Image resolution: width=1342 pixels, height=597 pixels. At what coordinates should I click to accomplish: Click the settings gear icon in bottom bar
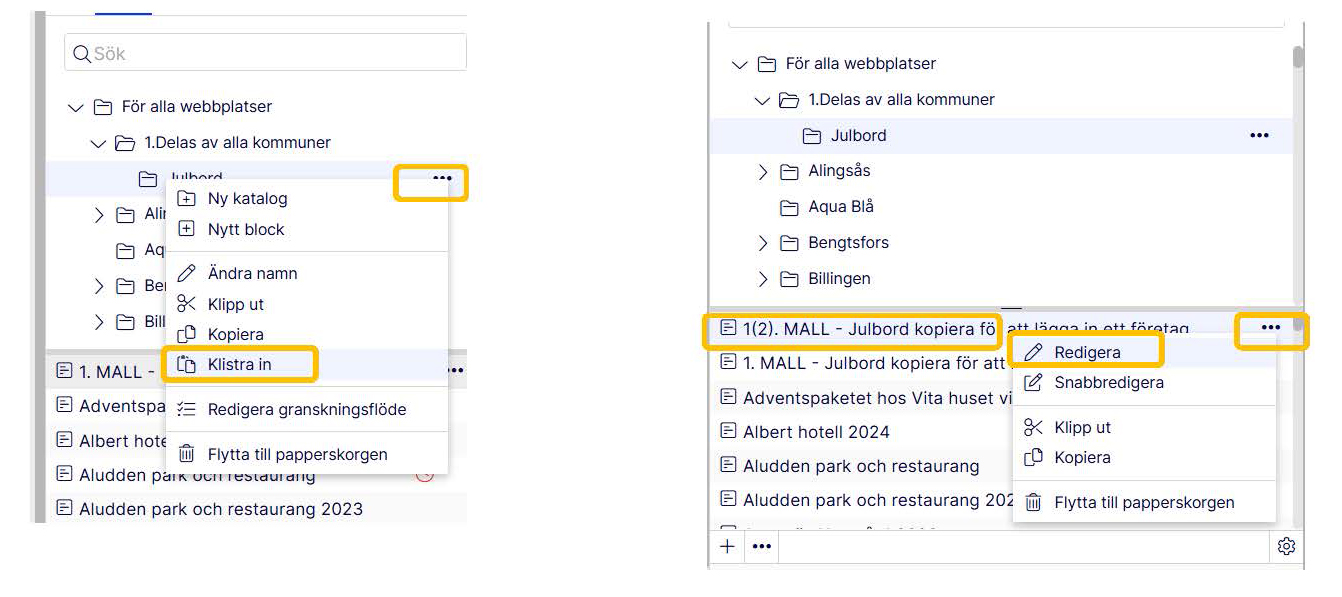pyautogui.click(x=1286, y=546)
